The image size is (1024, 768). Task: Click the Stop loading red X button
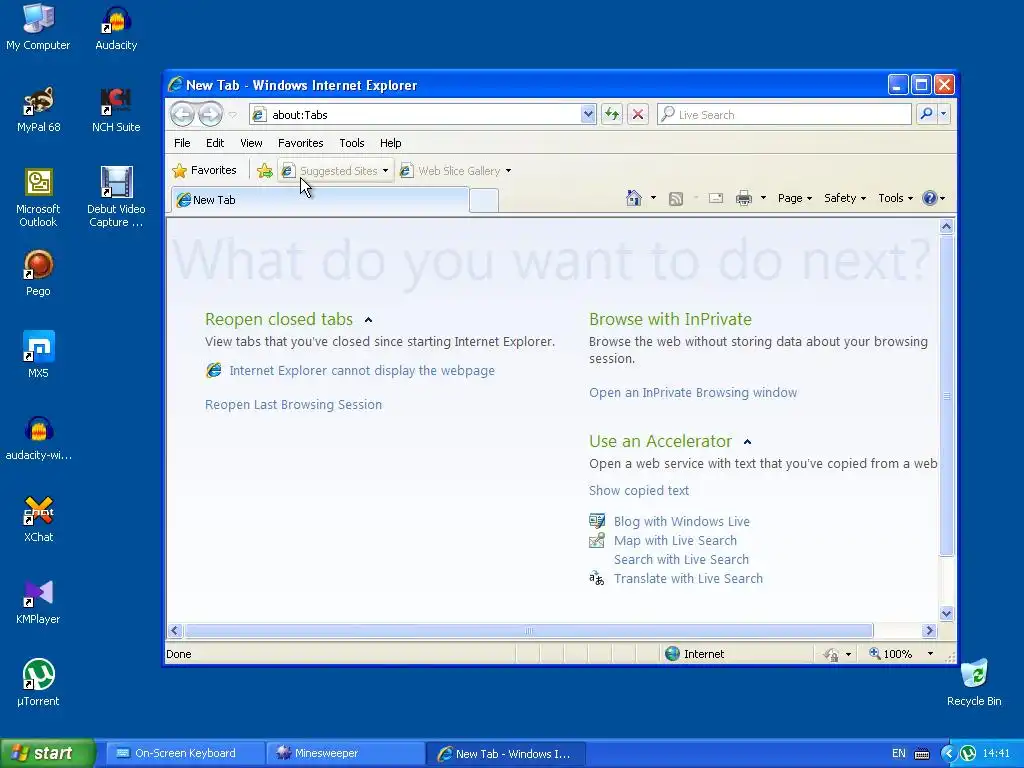click(637, 114)
